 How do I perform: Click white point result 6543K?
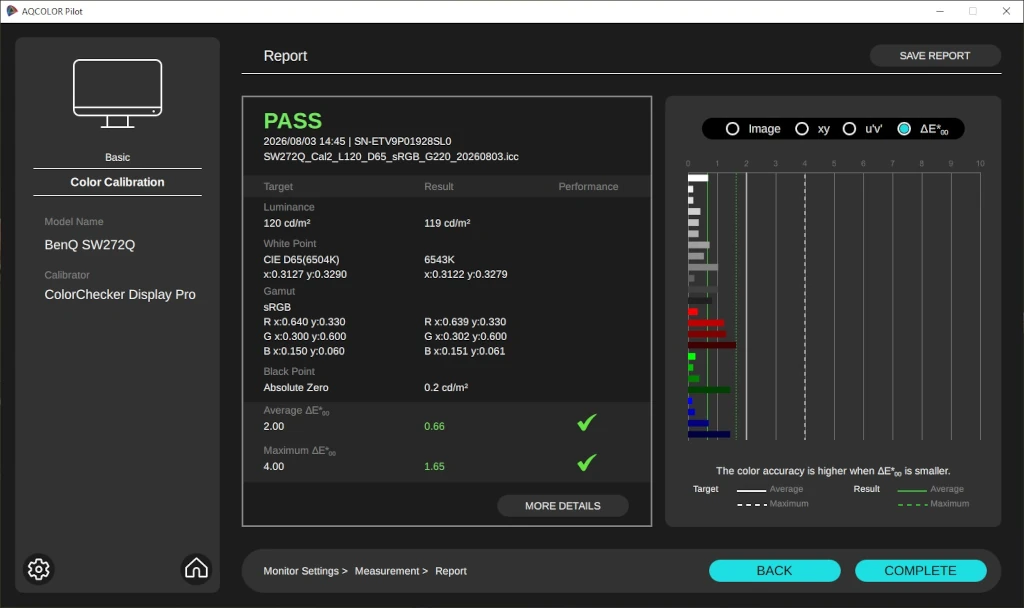[x=440, y=259]
